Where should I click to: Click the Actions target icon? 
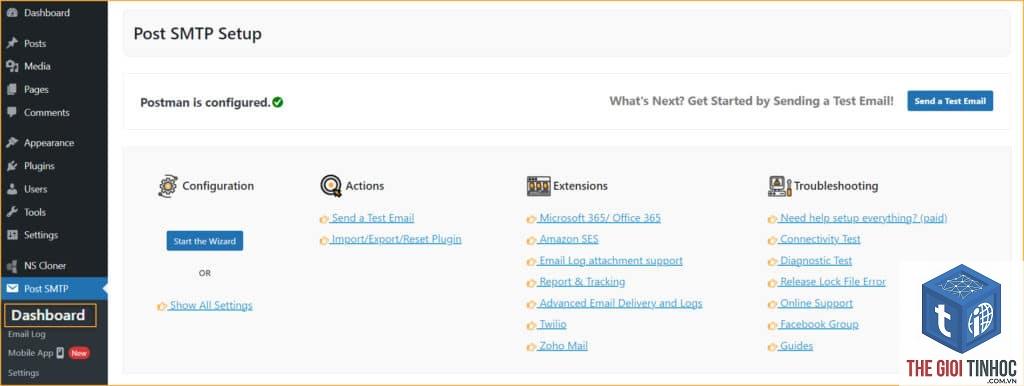click(x=330, y=186)
